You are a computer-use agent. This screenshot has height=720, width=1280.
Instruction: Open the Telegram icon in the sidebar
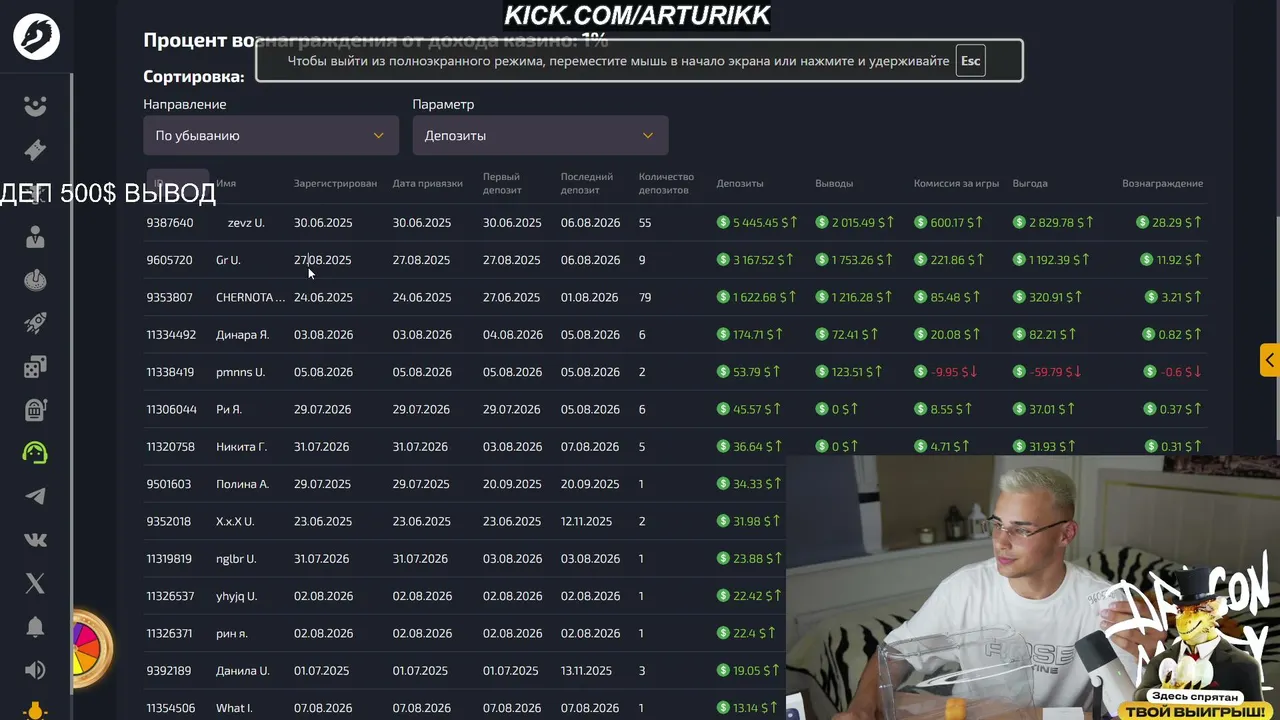pos(35,496)
